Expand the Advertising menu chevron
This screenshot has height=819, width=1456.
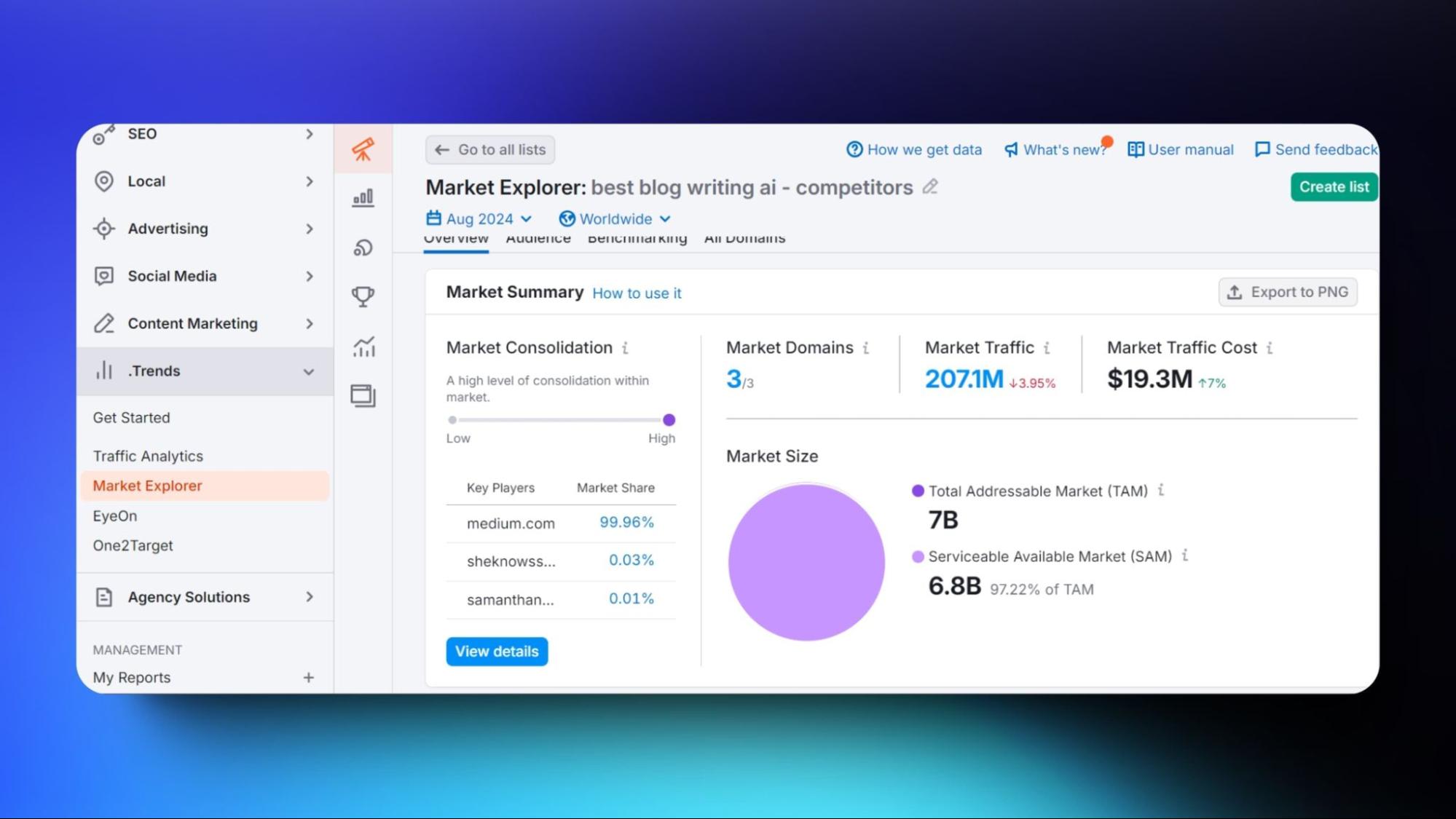point(310,229)
